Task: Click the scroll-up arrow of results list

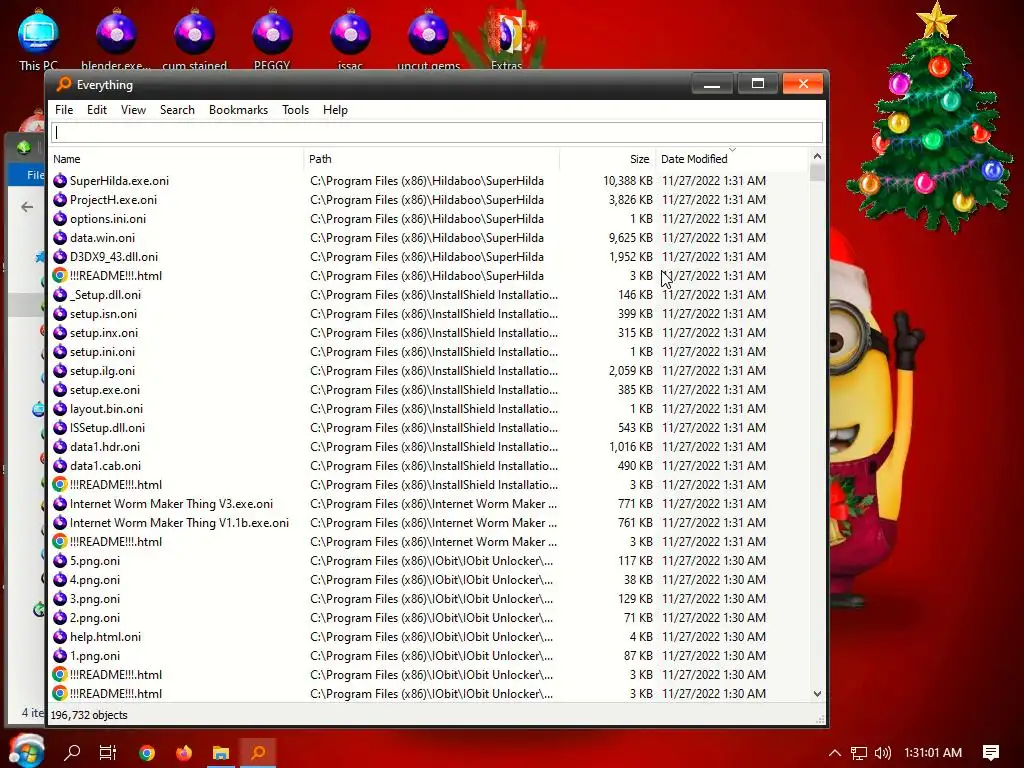Action: pos(817,157)
